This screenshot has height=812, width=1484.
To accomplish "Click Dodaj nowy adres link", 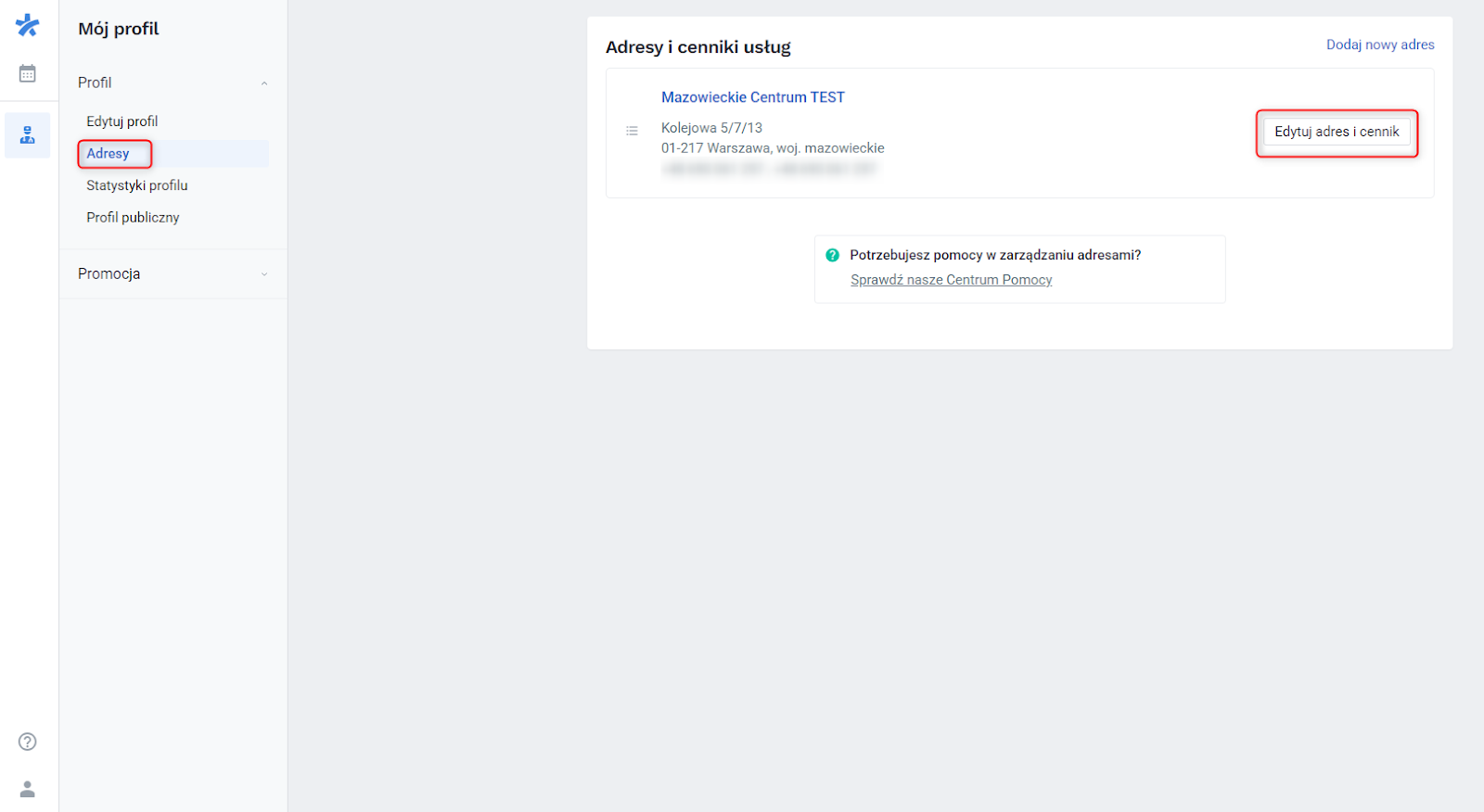I will 1379,44.
